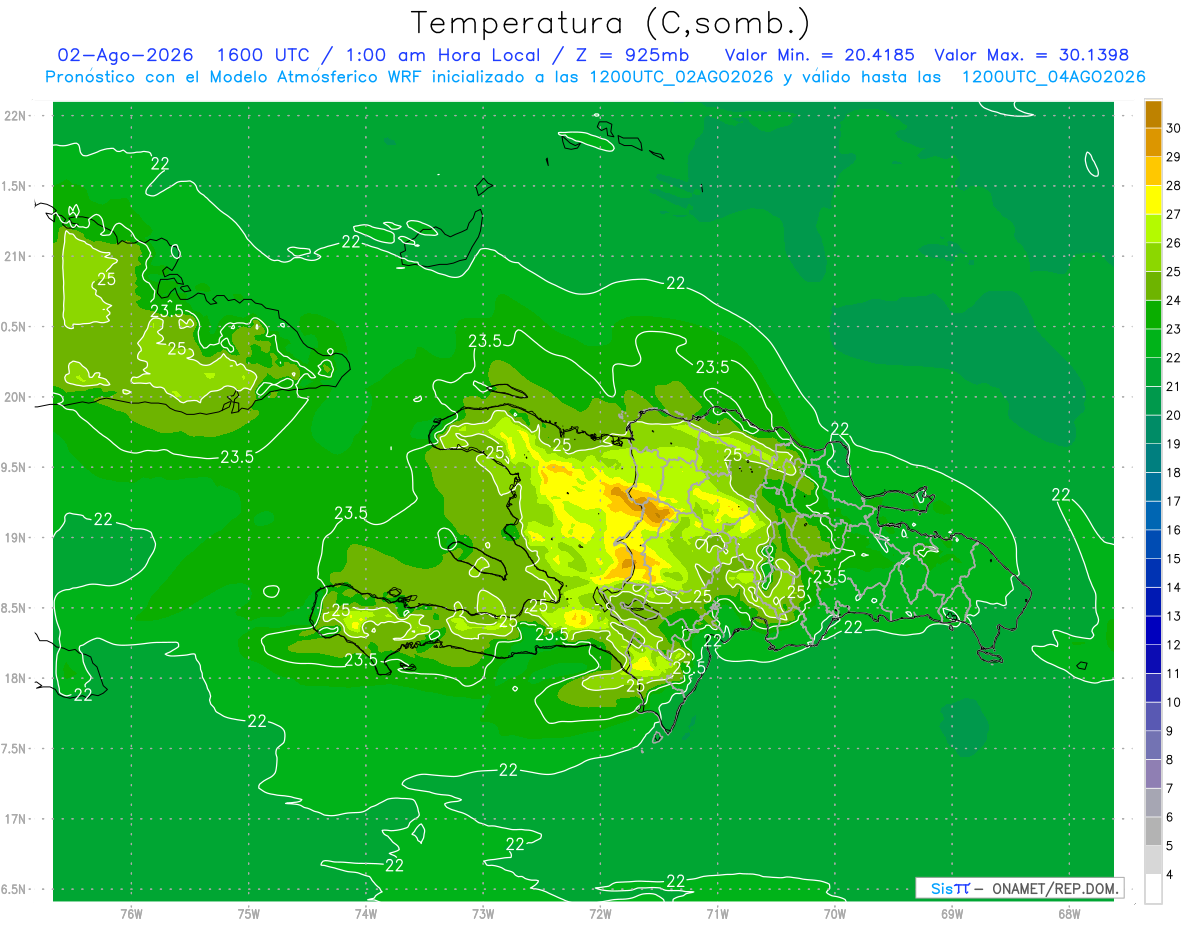Click the 'Valor Max. = 30.1398' readout
Image resolution: width=1200 pixels, height=927 pixels.
(x=1031, y=55)
